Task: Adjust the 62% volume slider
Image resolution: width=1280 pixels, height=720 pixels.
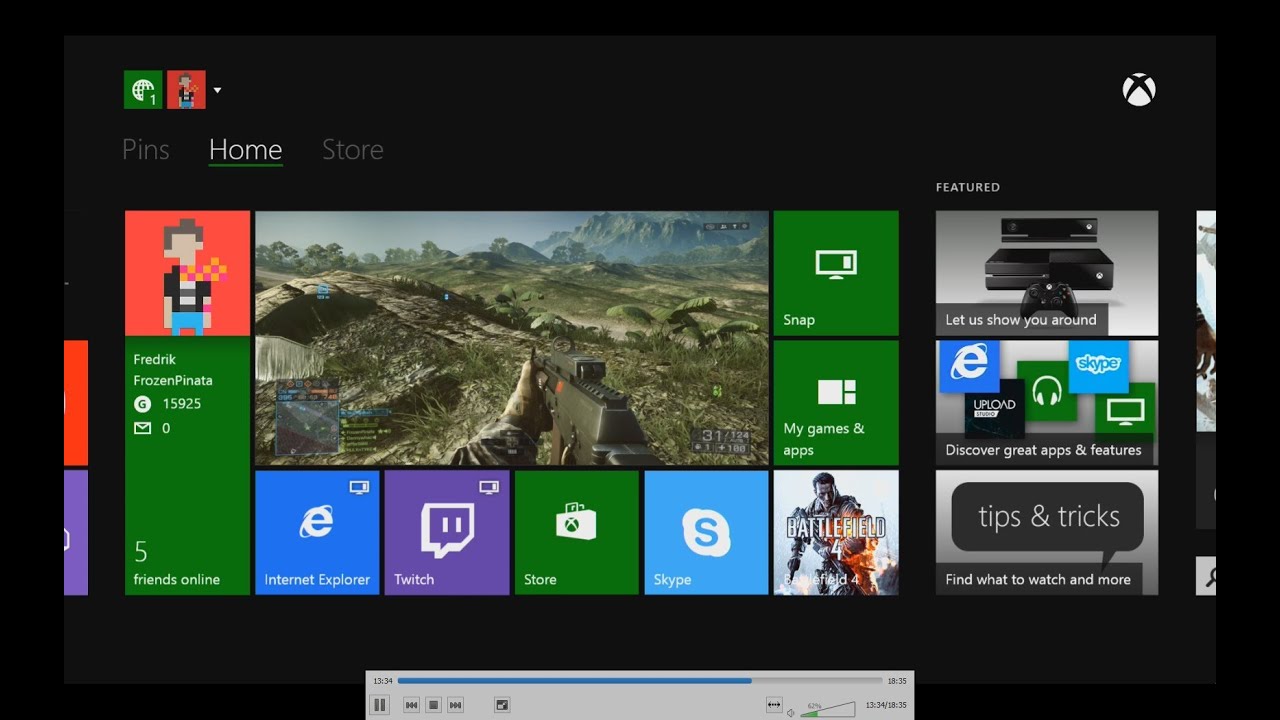Action: pos(827,708)
